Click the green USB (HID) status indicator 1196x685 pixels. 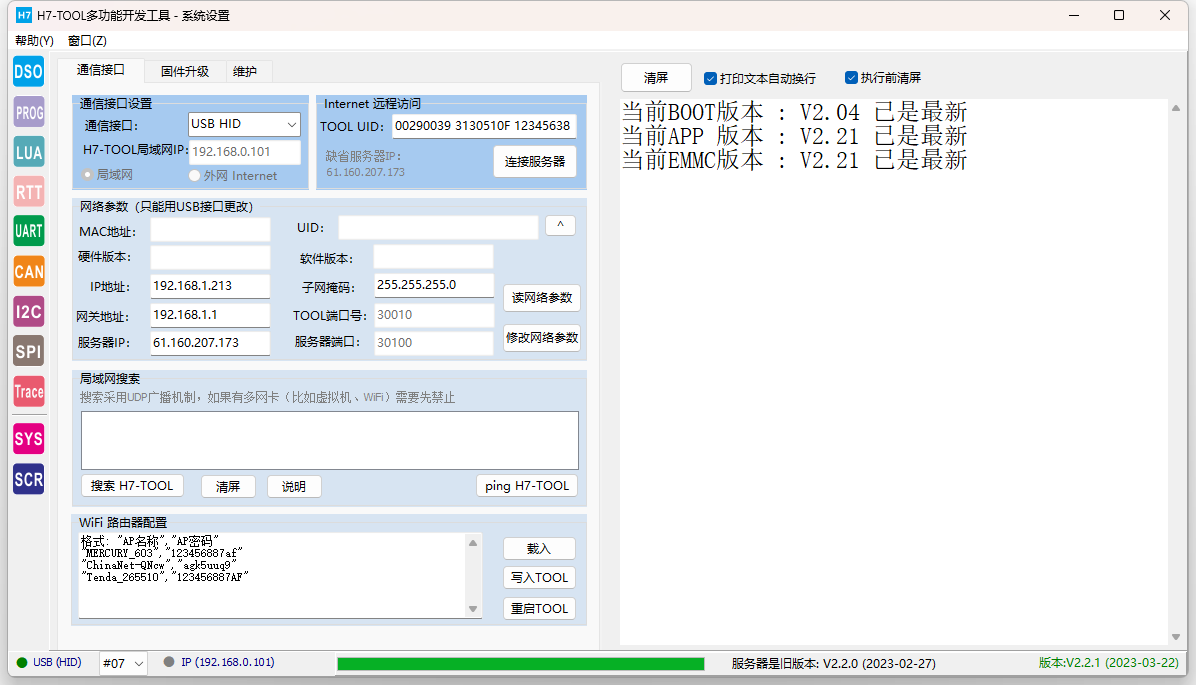[x=21, y=662]
